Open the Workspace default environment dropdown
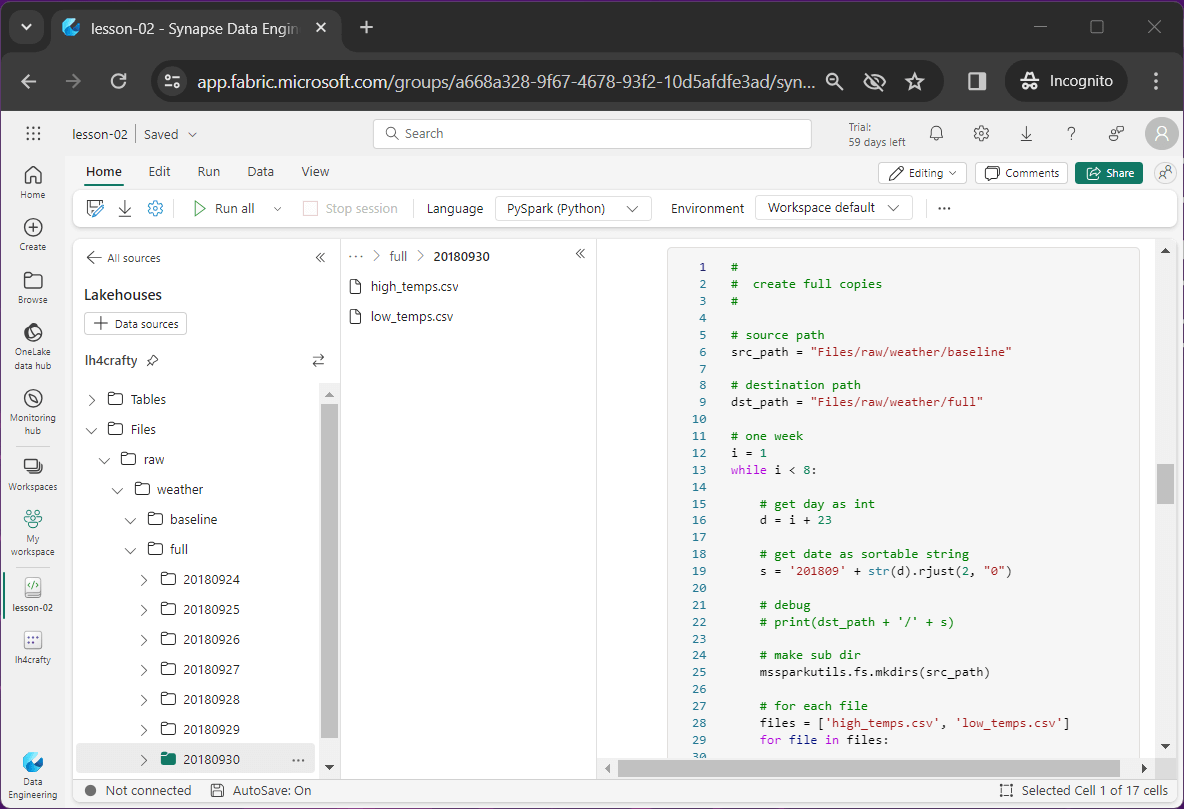The width and height of the screenshot is (1184, 809). [x=833, y=208]
